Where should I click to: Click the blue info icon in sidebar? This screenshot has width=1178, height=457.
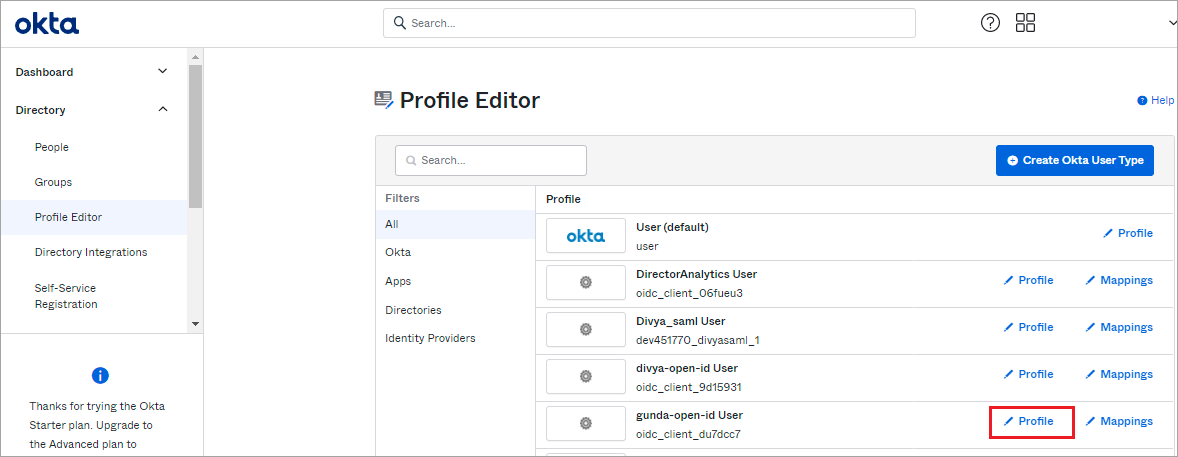tap(100, 376)
